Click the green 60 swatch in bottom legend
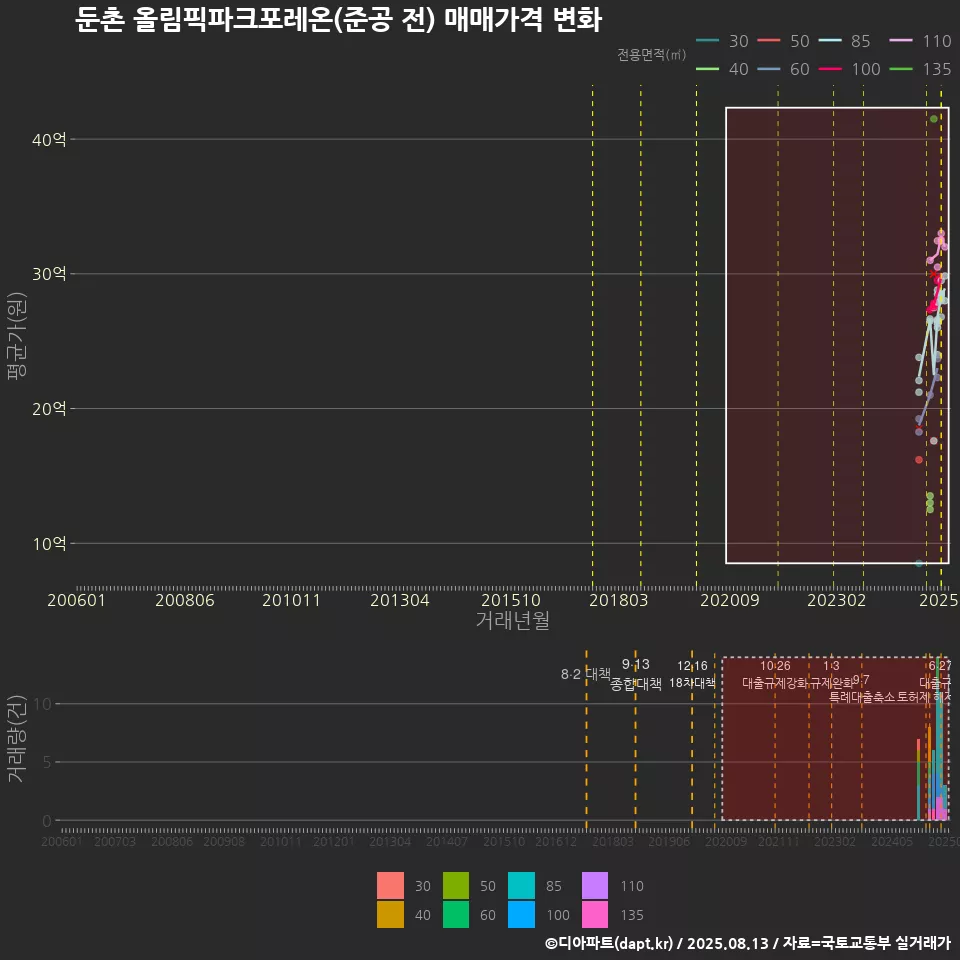This screenshot has width=960, height=960. pos(456,914)
